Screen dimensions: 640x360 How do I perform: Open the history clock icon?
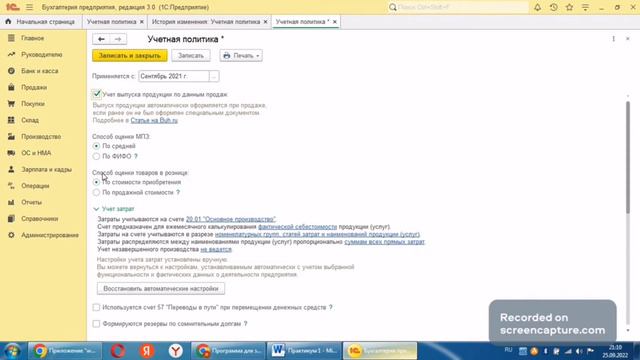point(553,7)
